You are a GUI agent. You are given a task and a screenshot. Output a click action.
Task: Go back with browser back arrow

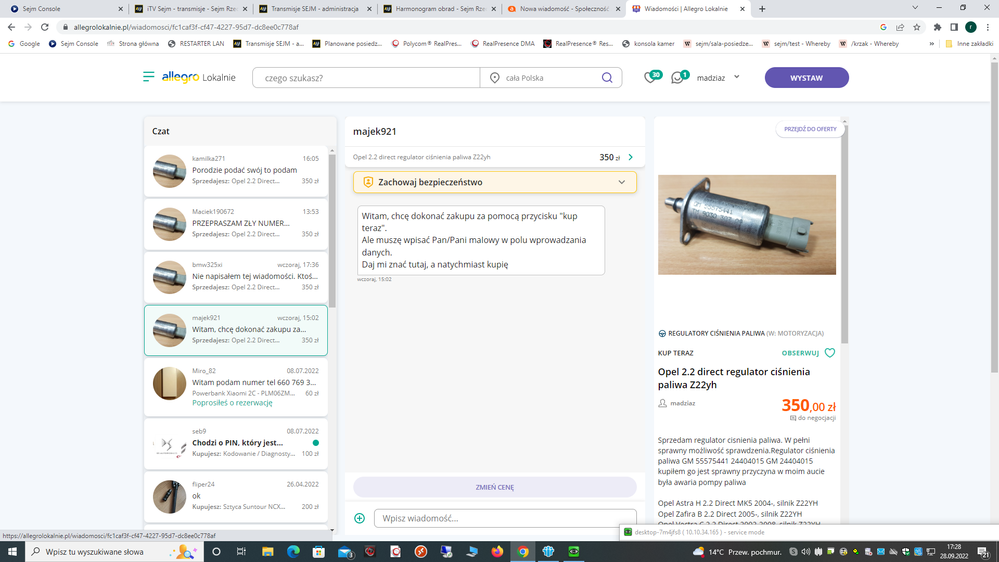pos(11,27)
